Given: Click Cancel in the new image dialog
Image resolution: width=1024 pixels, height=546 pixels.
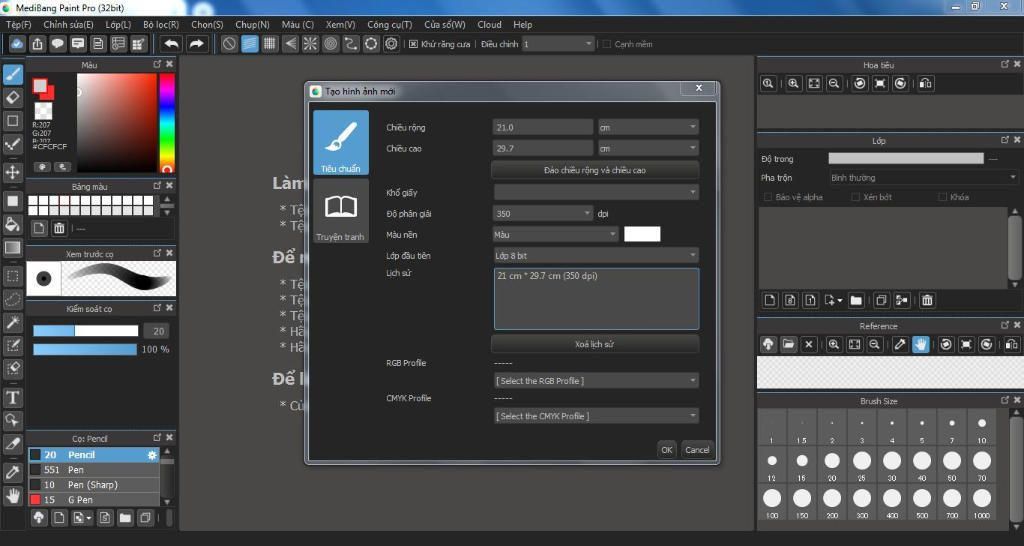Looking at the screenshot, I should click(x=697, y=449).
